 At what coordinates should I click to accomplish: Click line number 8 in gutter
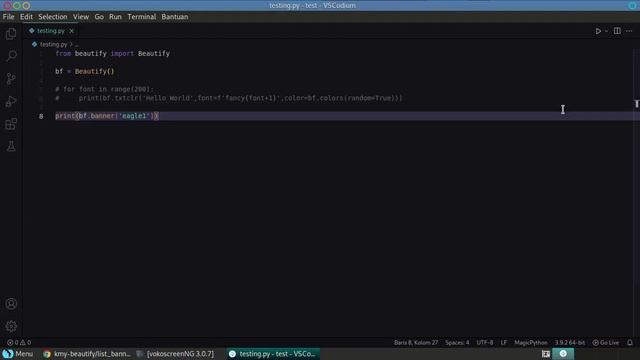point(41,116)
